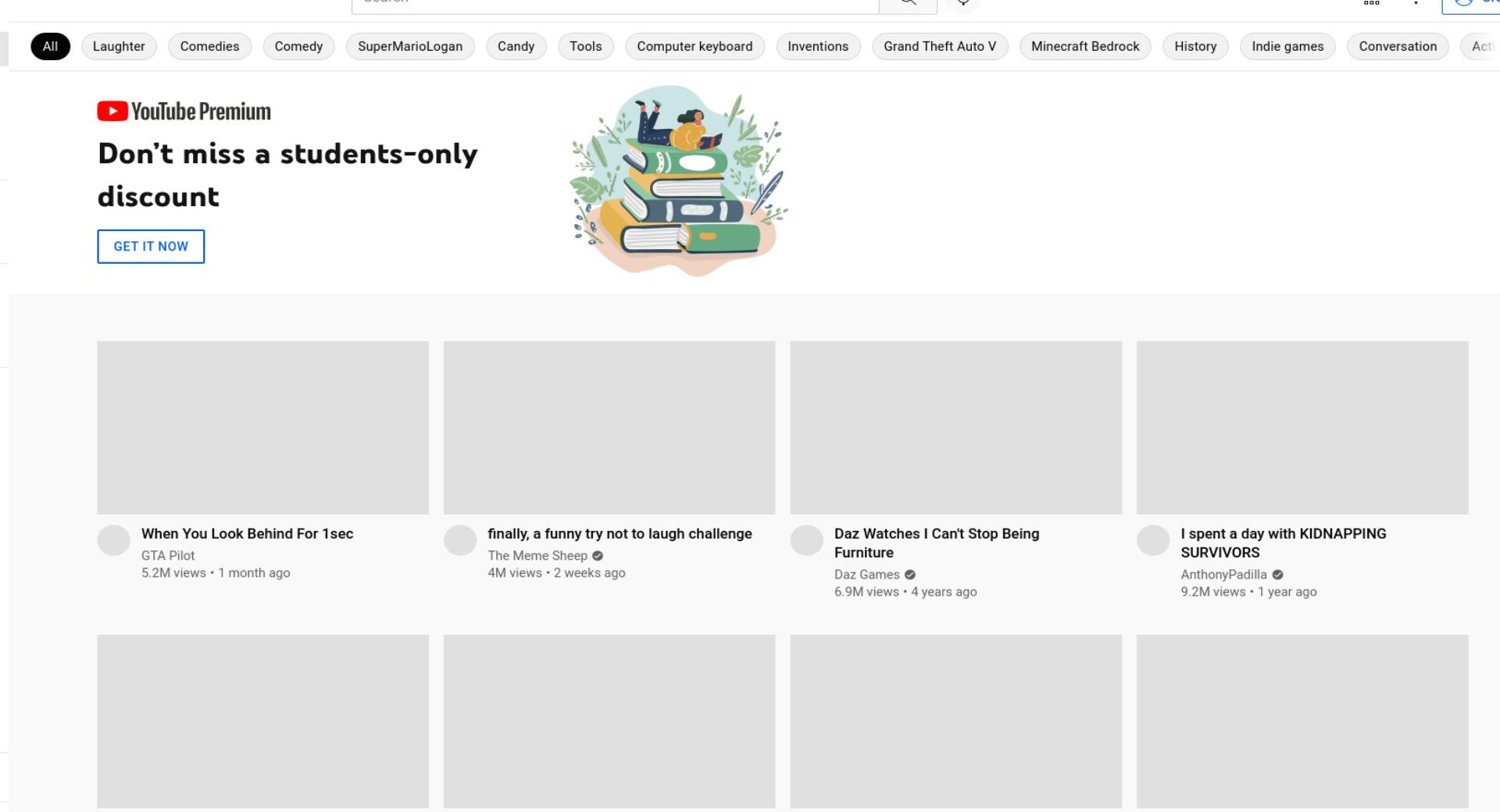Select the Conversation chip

pyautogui.click(x=1398, y=46)
